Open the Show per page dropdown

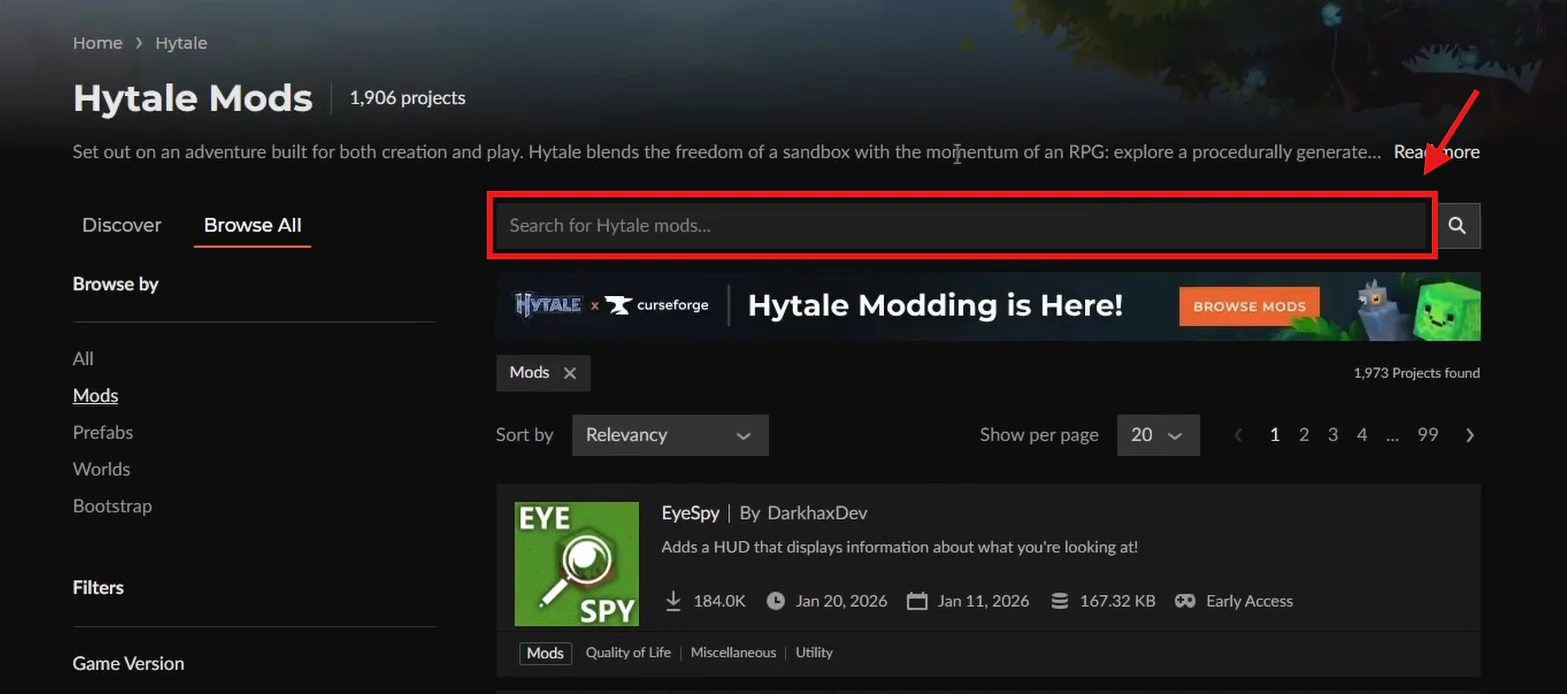1158,435
